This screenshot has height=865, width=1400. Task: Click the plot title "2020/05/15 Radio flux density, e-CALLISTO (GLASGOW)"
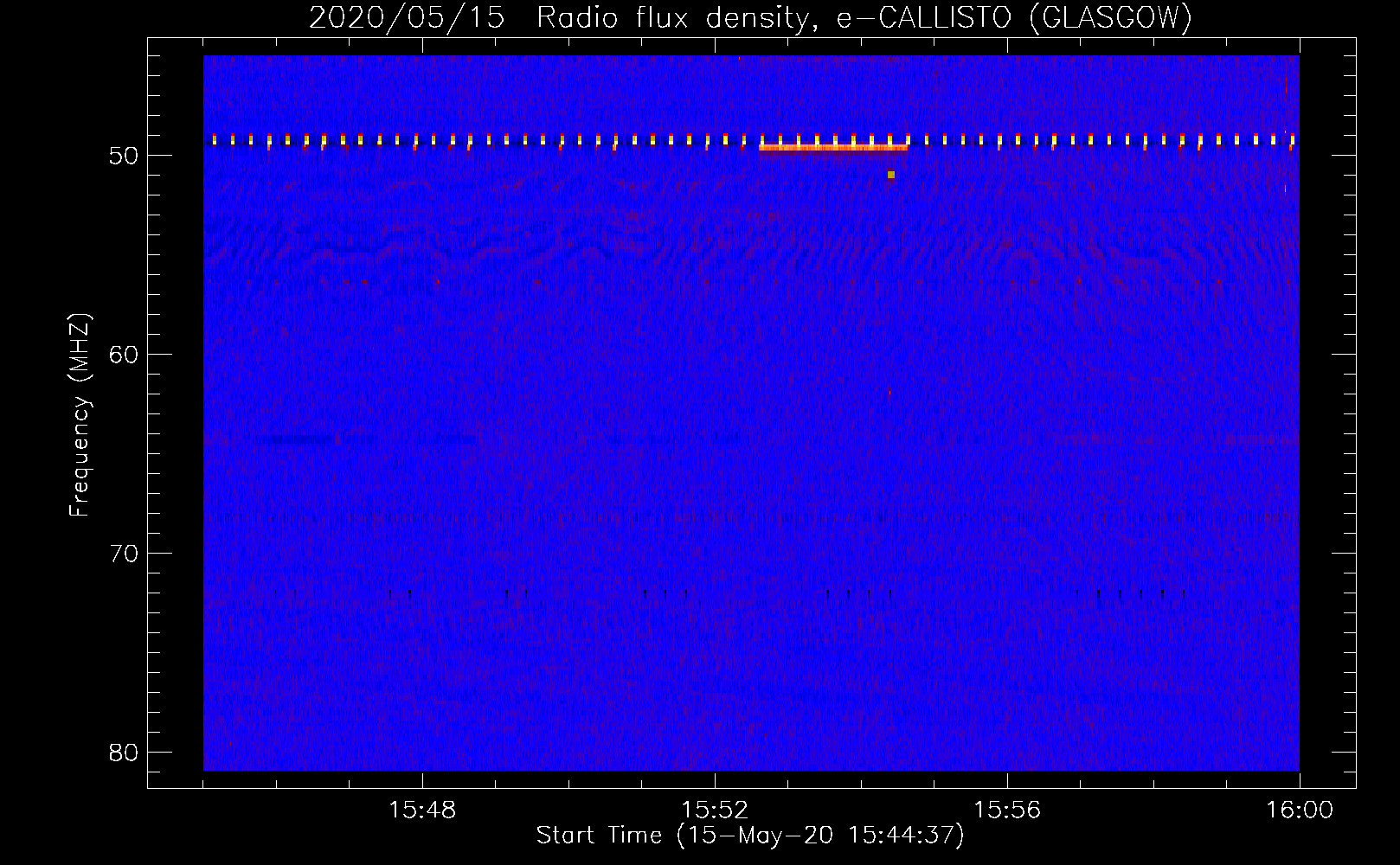(750, 17)
